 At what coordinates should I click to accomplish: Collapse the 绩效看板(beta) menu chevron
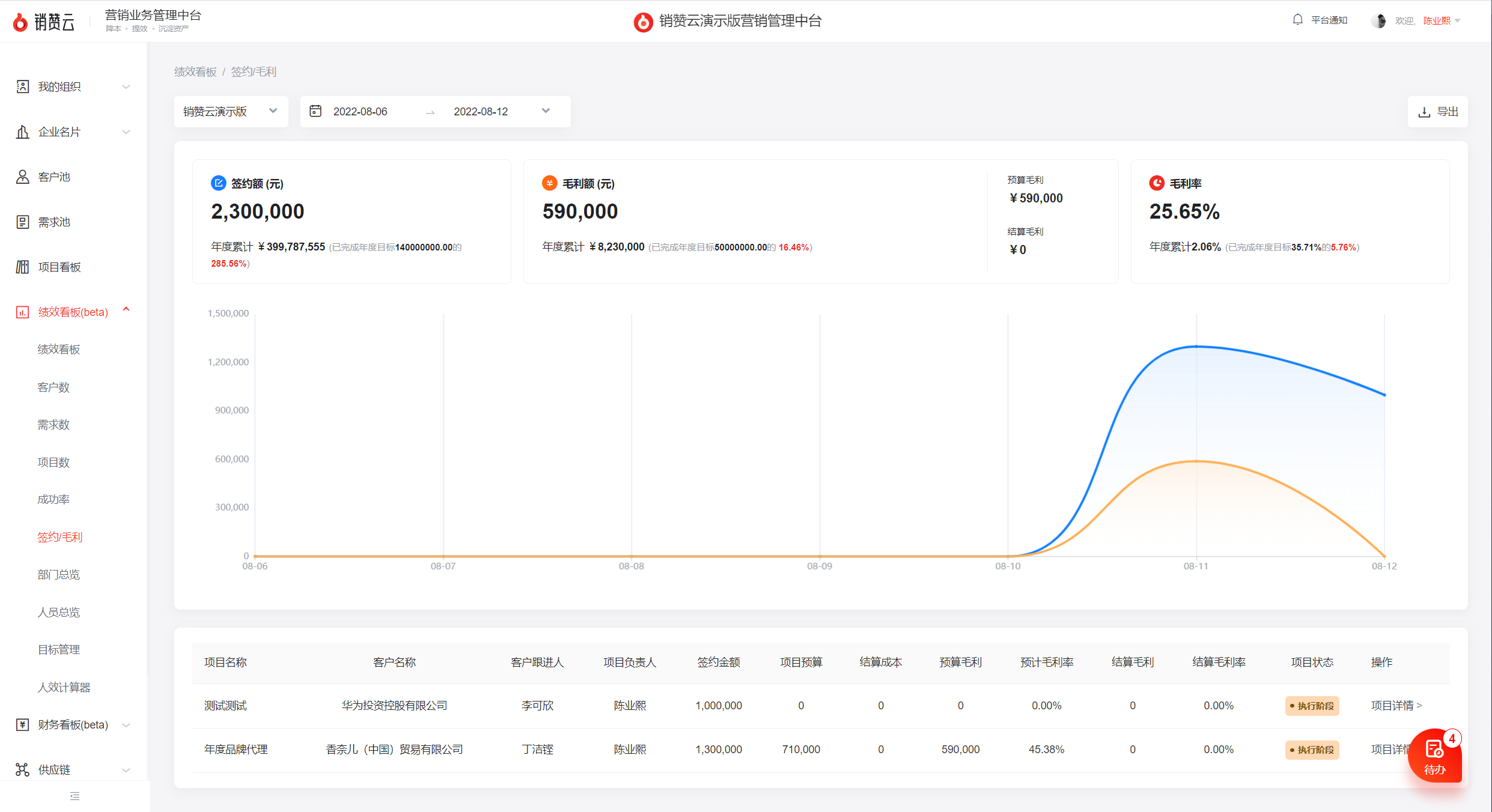(126, 310)
